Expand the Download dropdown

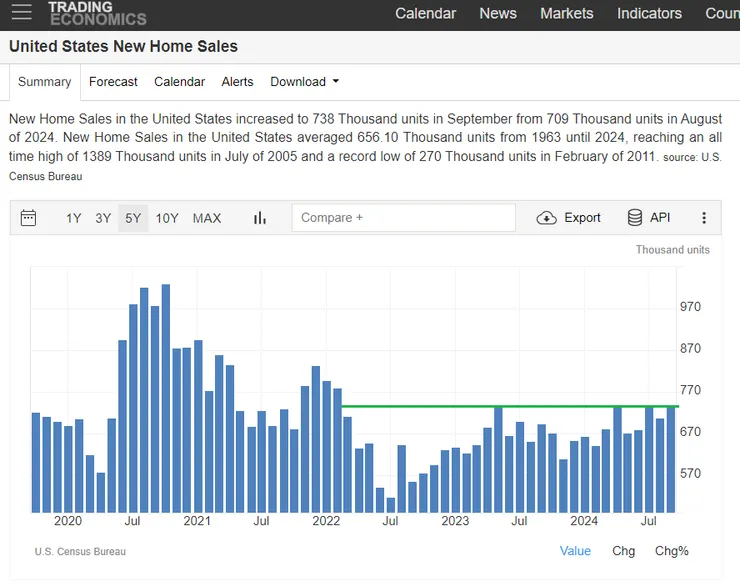[x=305, y=82]
